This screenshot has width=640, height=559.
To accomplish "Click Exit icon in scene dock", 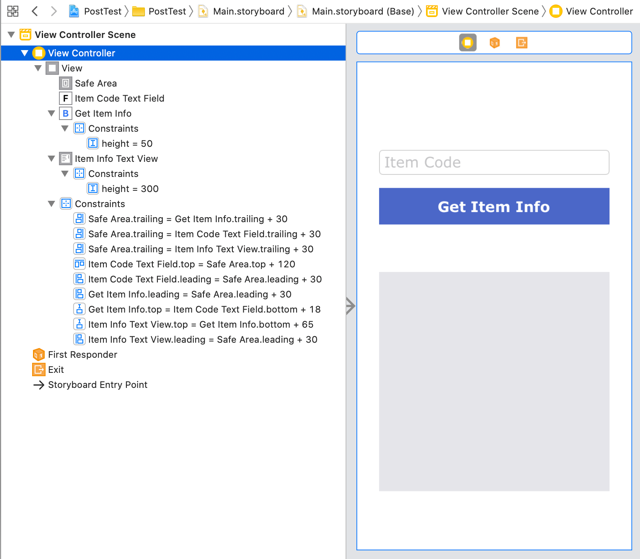I will pos(522,42).
